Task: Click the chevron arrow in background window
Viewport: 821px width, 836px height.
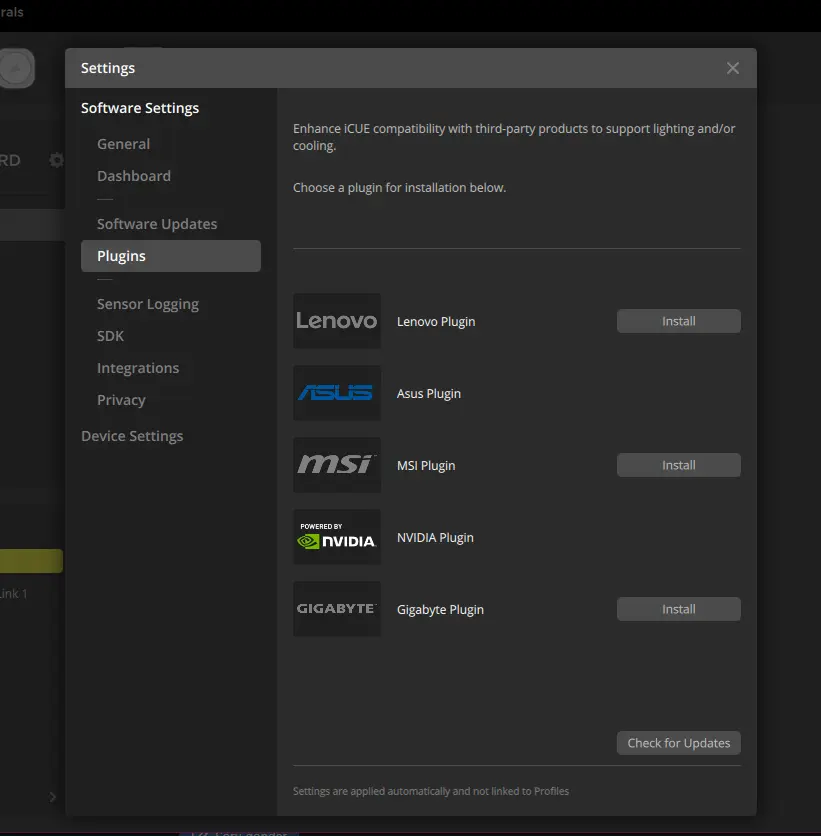Action: pos(52,797)
